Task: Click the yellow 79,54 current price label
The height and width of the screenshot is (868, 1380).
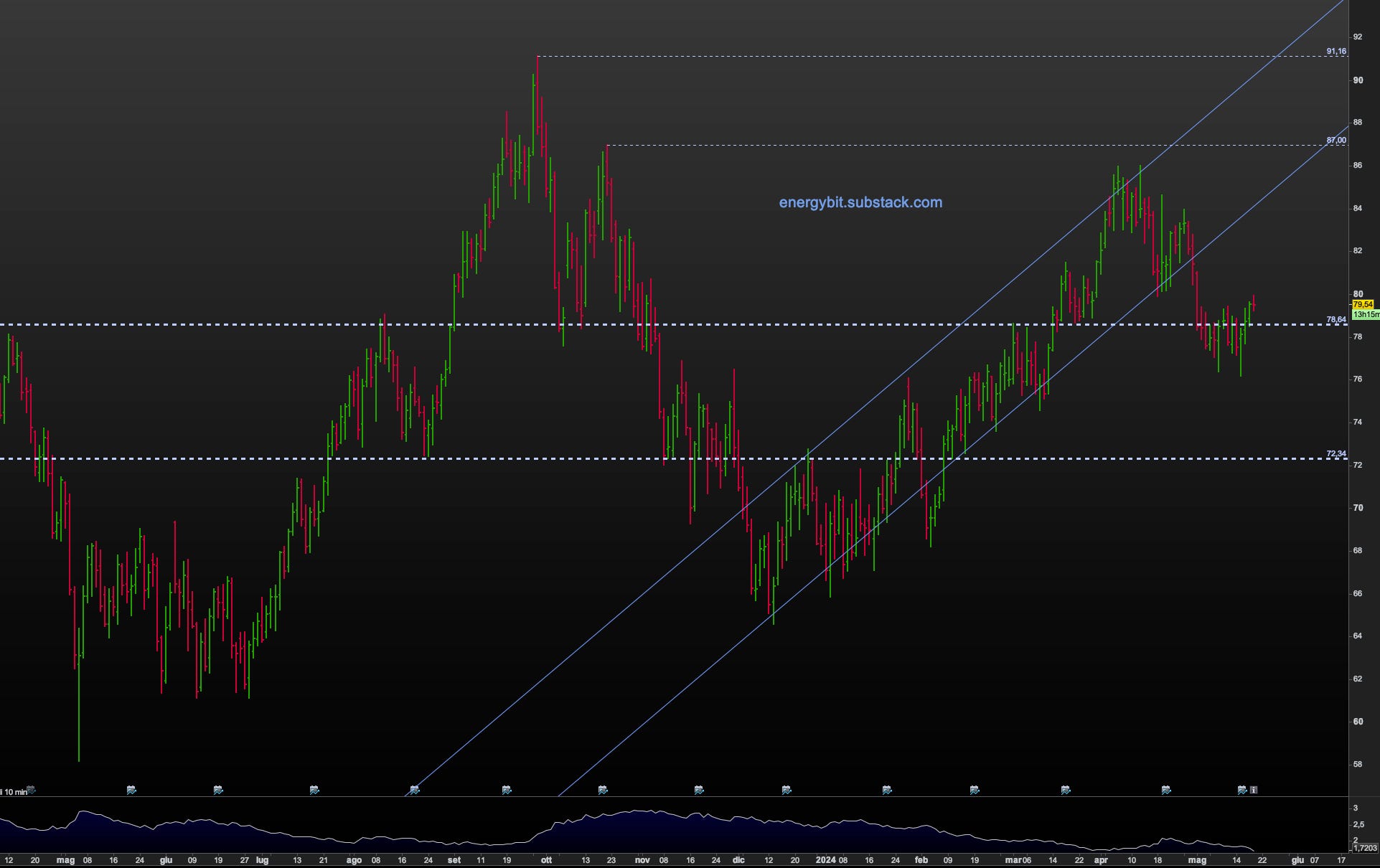Action: pyautogui.click(x=1363, y=305)
